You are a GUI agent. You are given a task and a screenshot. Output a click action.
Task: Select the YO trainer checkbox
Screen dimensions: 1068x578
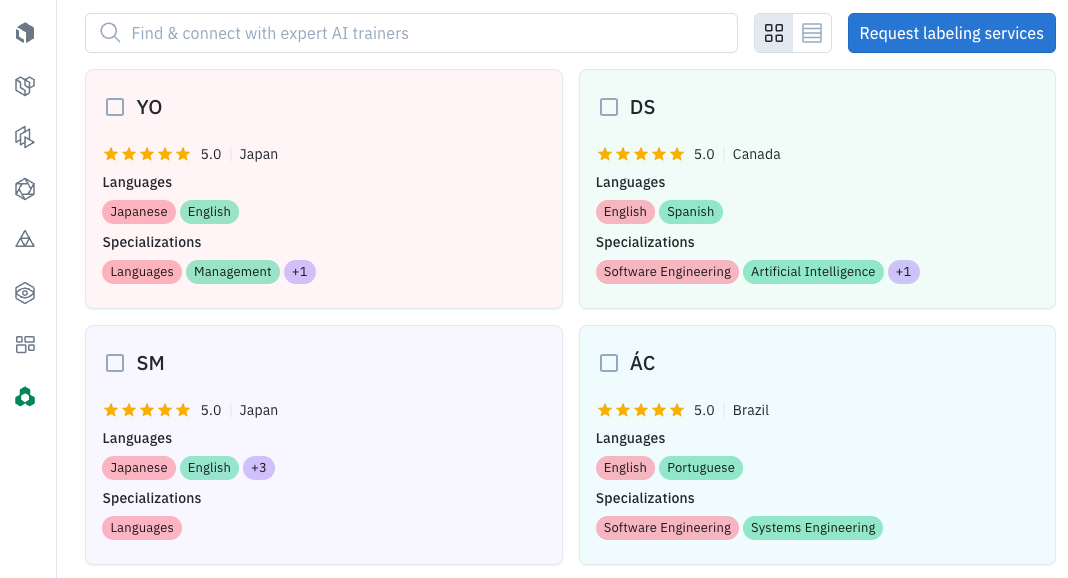point(115,107)
